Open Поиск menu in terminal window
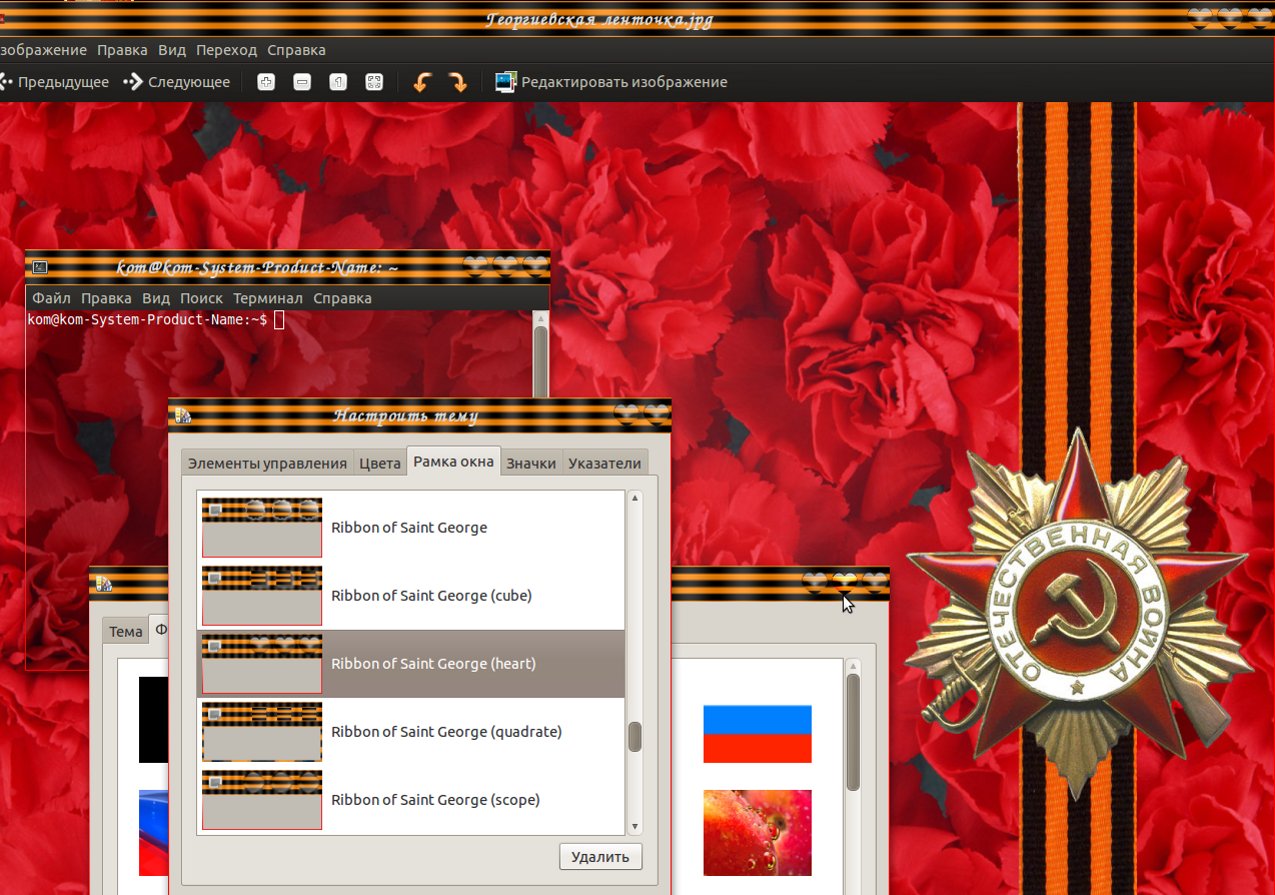Screen dimensions: 1275x895 (201, 298)
